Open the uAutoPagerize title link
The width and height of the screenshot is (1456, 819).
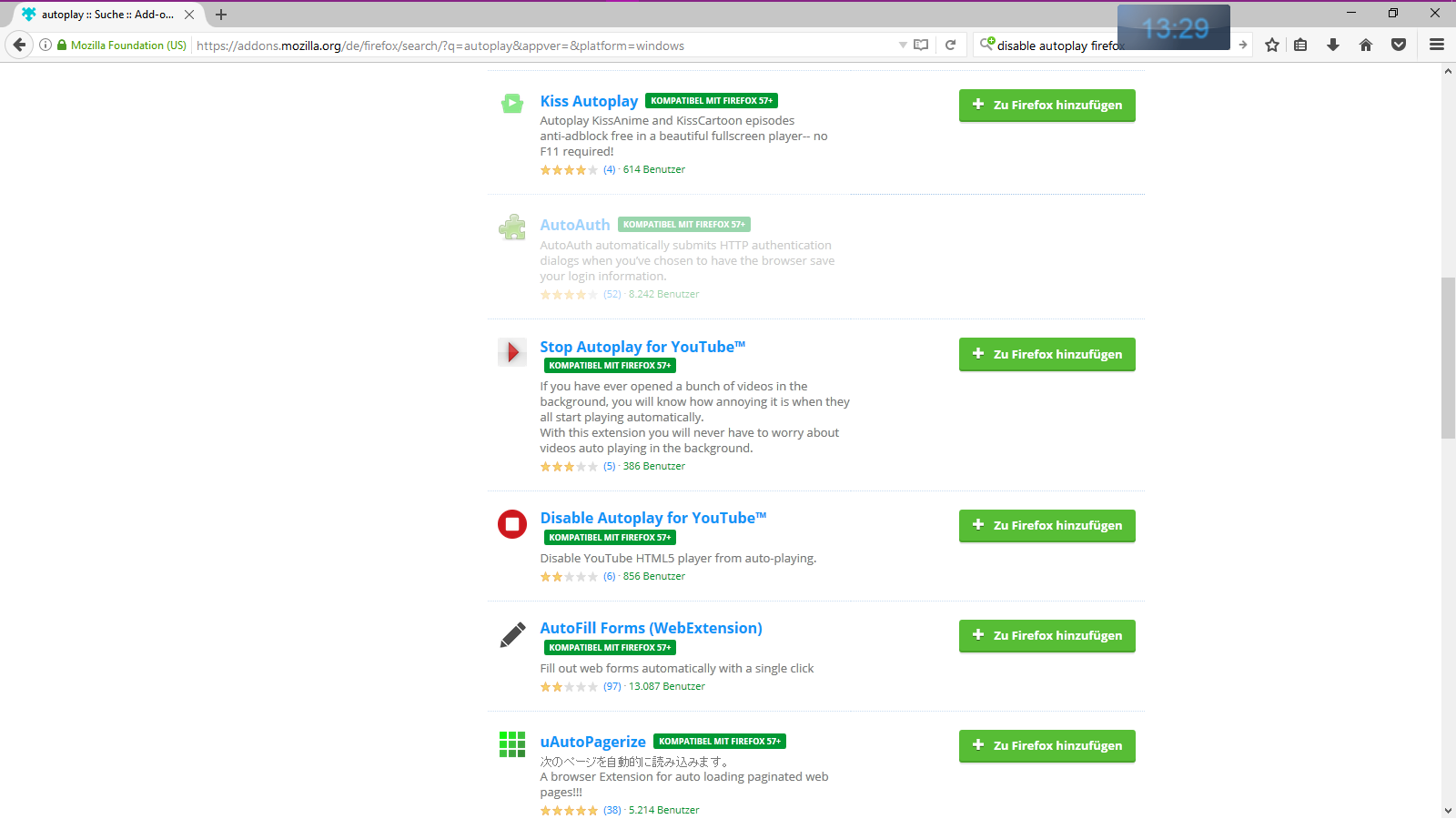pyautogui.click(x=593, y=742)
